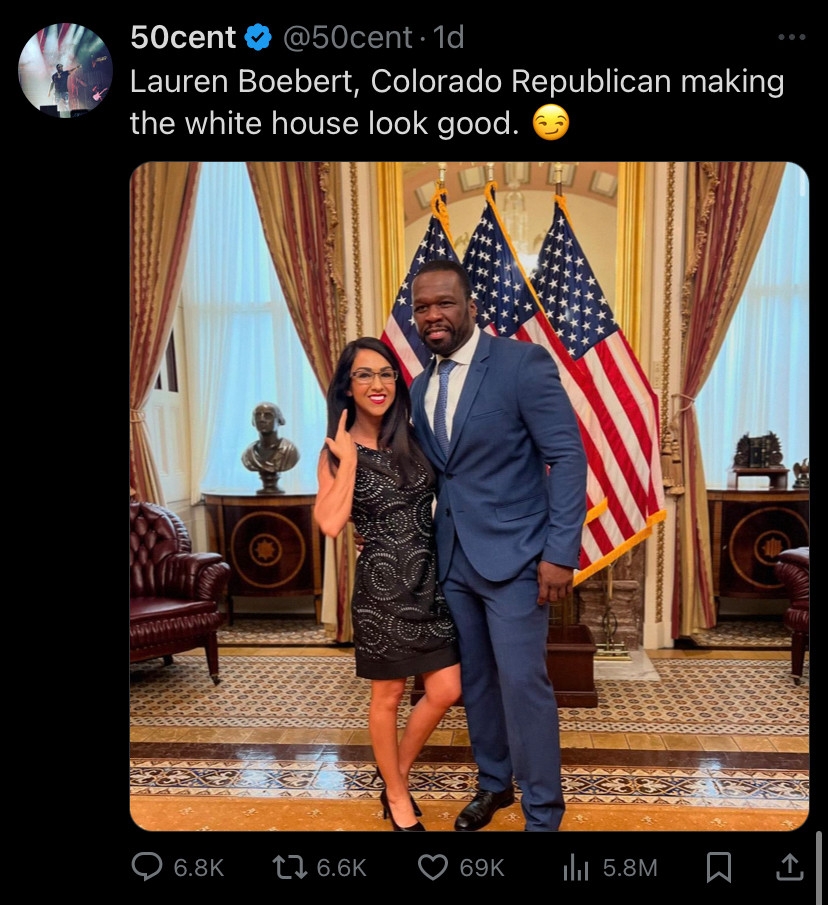Image resolution: width=828 pixels, height=905 pixels.
Task: Click the 1d timestamp
Action: click(448, 38)
